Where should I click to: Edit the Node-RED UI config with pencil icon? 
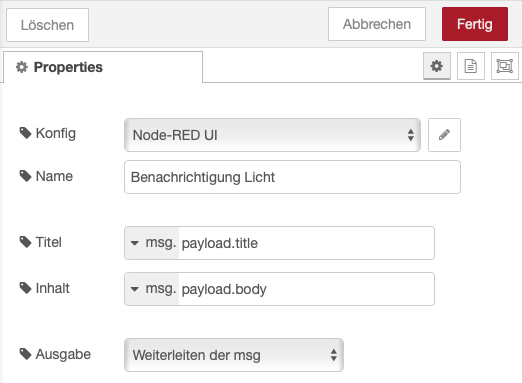coord(444,135)
